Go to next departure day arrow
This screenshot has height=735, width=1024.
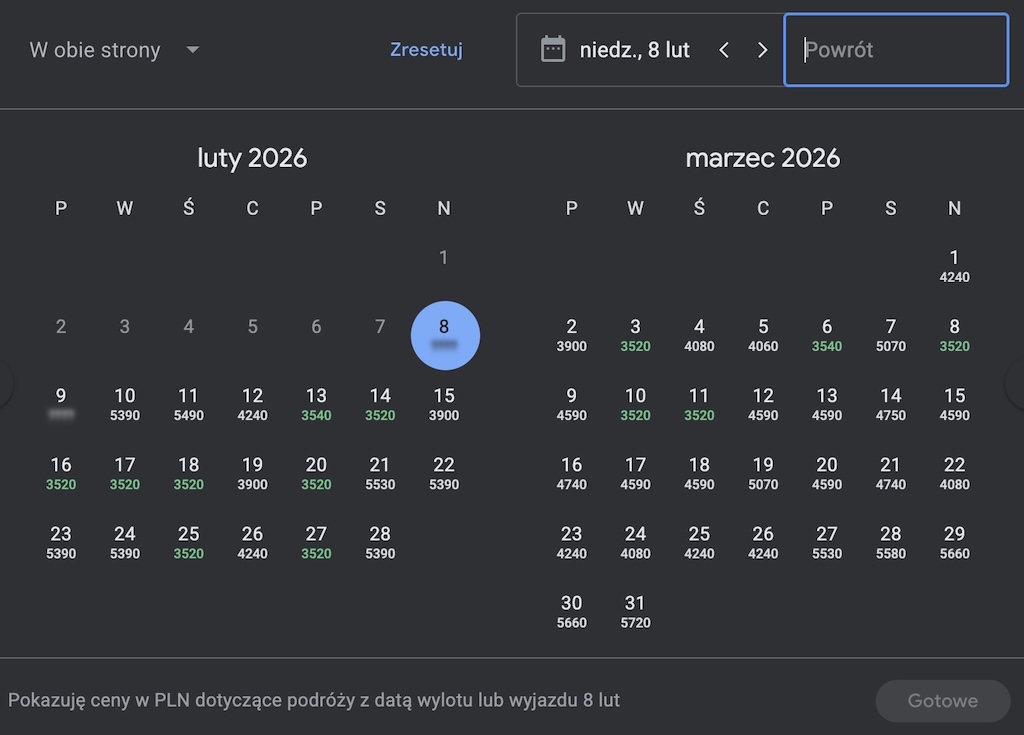762,50
